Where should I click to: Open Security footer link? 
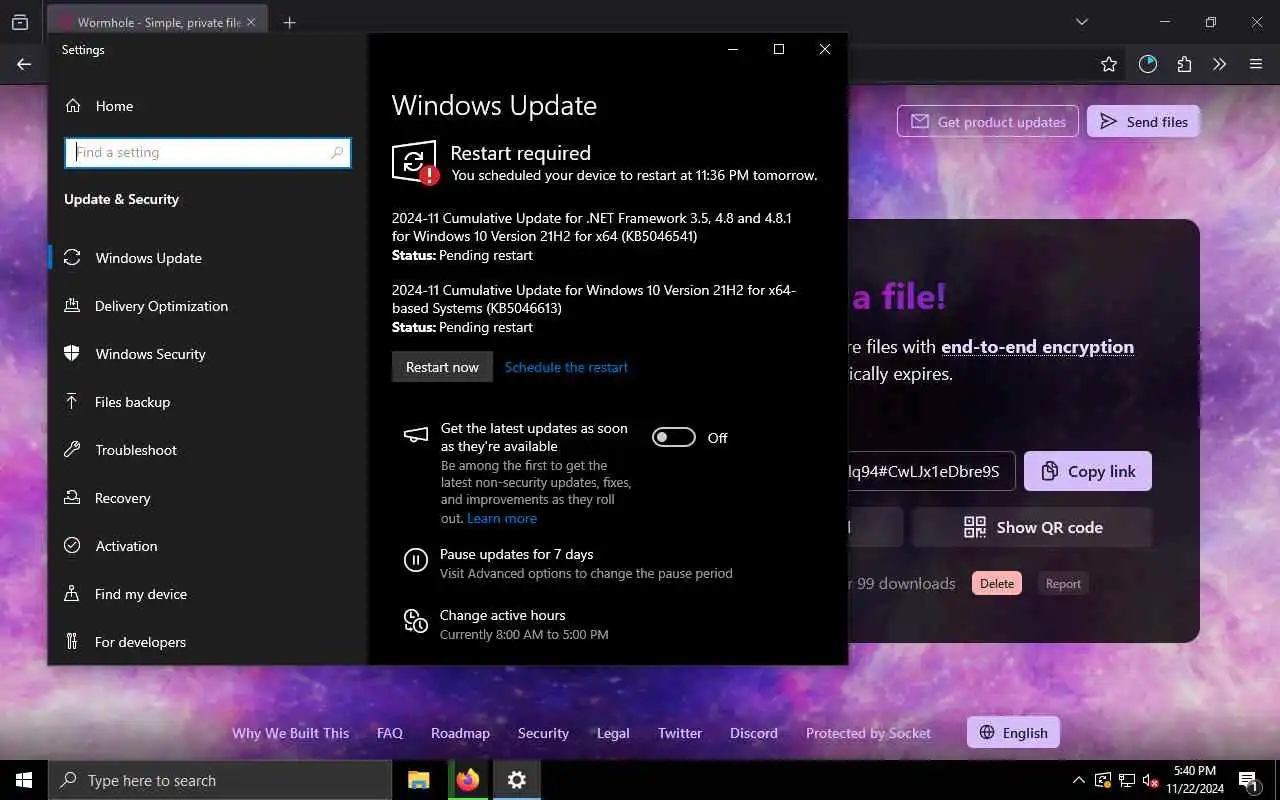[x=543, y=733]
